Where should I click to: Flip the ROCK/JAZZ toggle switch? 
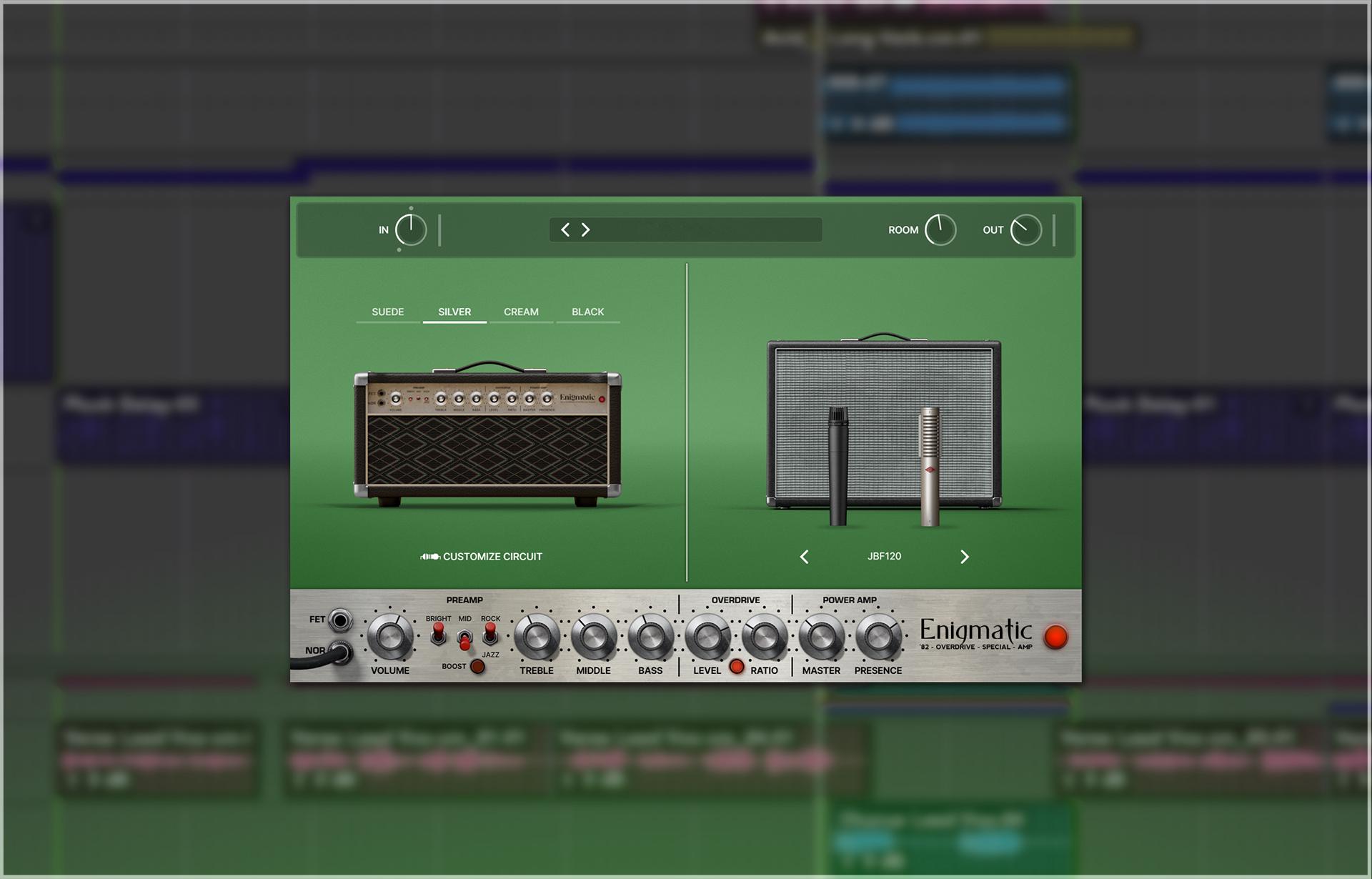coord(490,634)
